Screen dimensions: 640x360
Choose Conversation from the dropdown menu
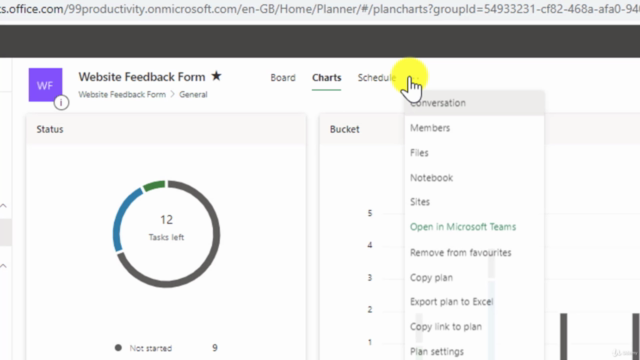[x=474, y=103]
